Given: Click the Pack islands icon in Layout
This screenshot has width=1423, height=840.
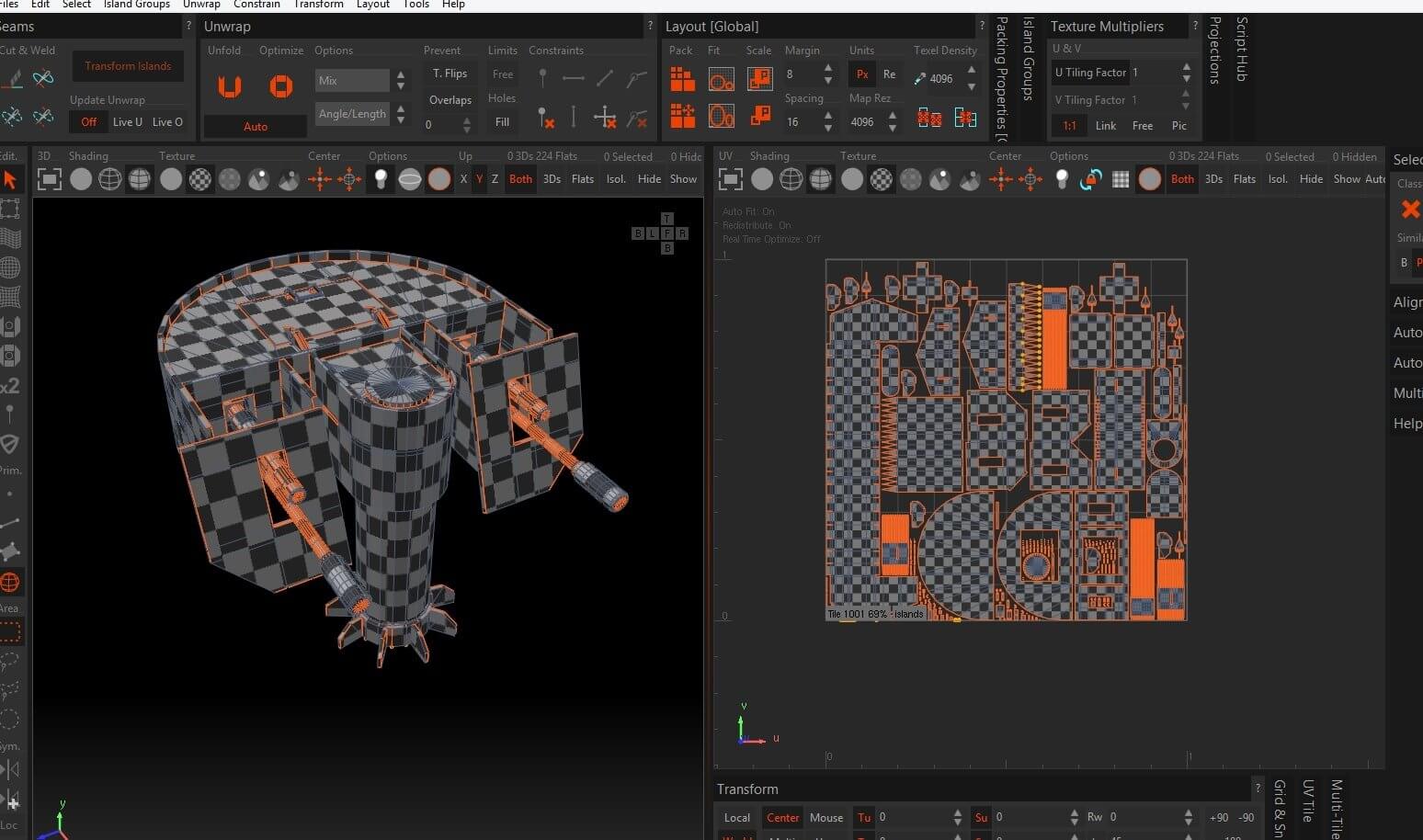Looking at the screenshot, I should [x=682, y=80].
